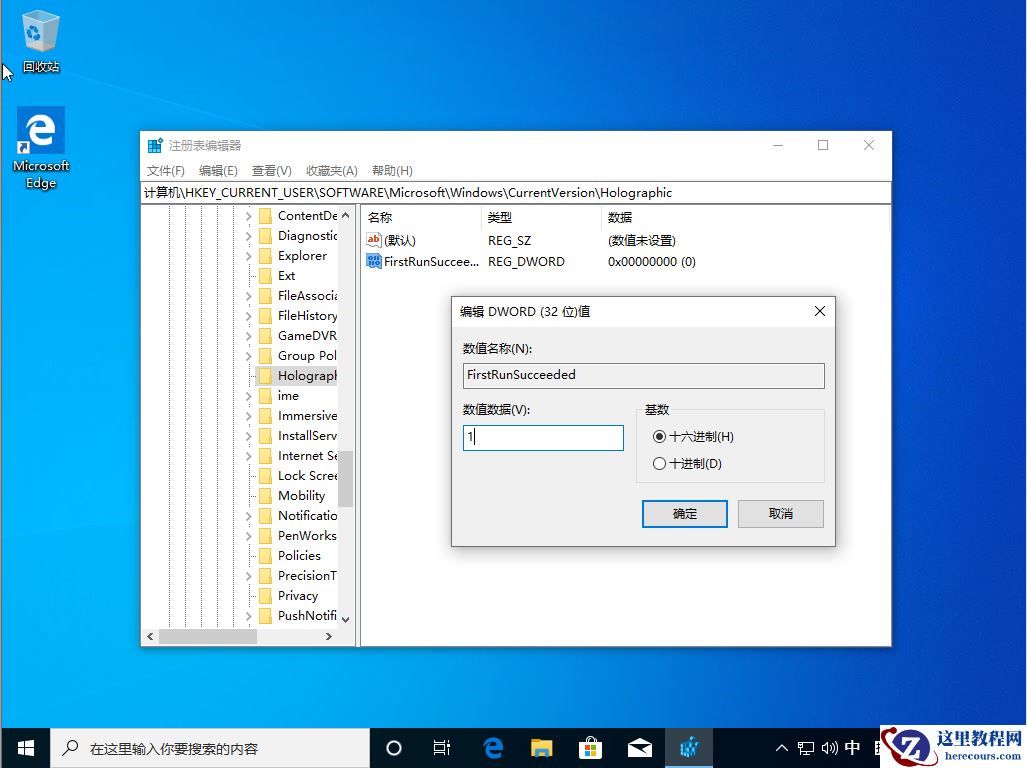
Task: Open the Recycle Bin on the desktop
Action: [39, 28]
